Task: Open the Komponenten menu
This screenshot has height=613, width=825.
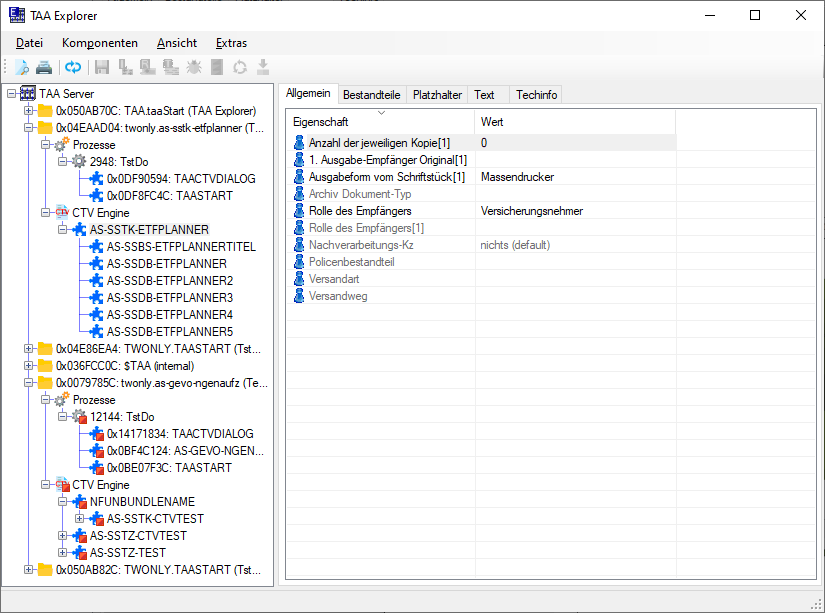Action: click(x=100, y=43)
